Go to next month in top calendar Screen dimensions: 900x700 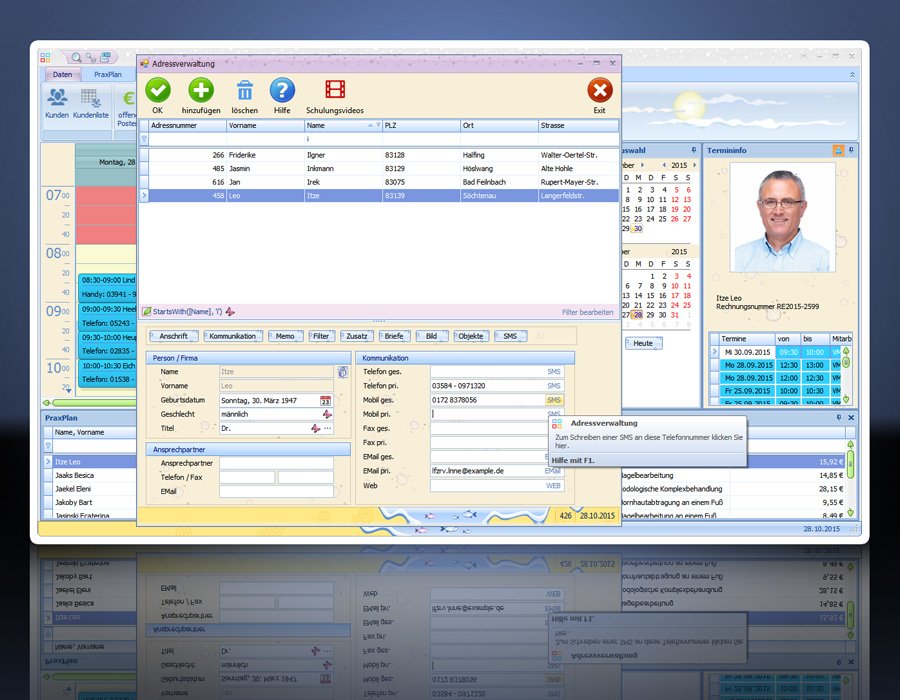642,165
